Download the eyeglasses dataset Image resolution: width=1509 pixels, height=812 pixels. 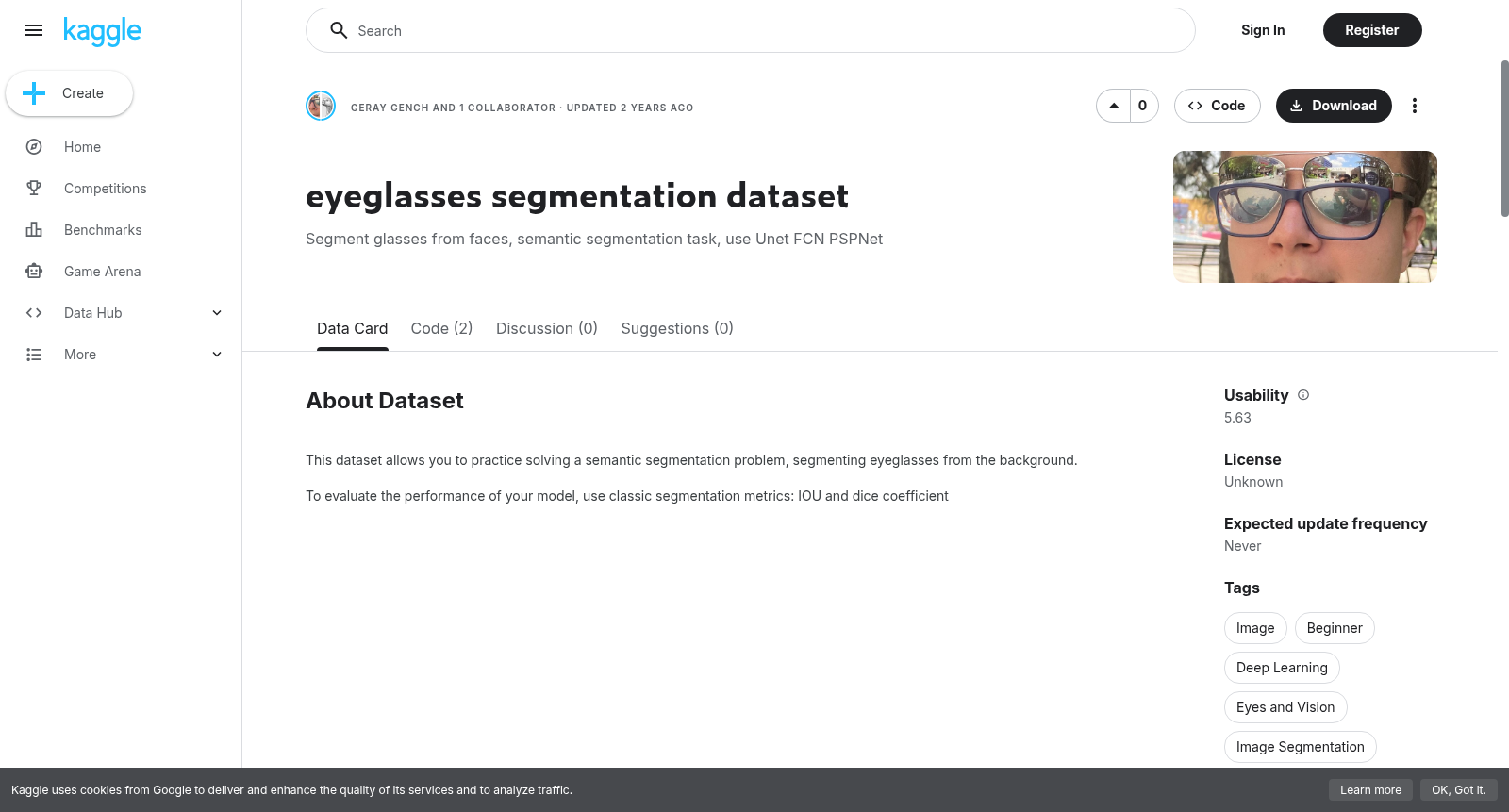tap(1334, 106)
